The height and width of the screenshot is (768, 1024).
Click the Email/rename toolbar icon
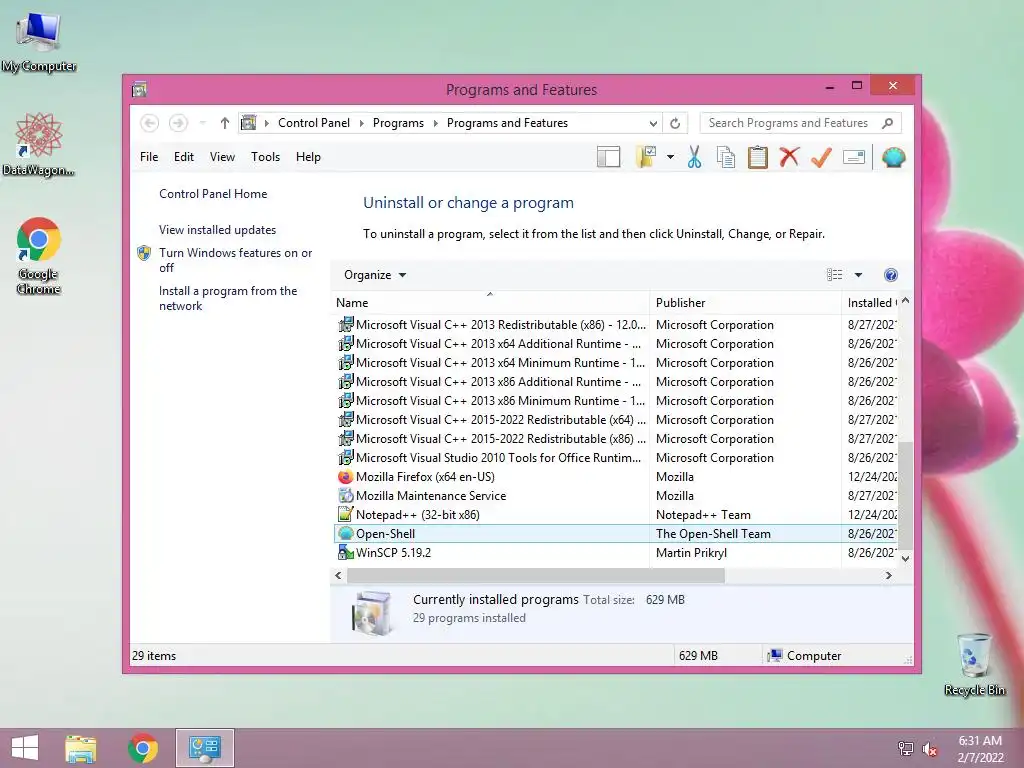coord(854,157)
